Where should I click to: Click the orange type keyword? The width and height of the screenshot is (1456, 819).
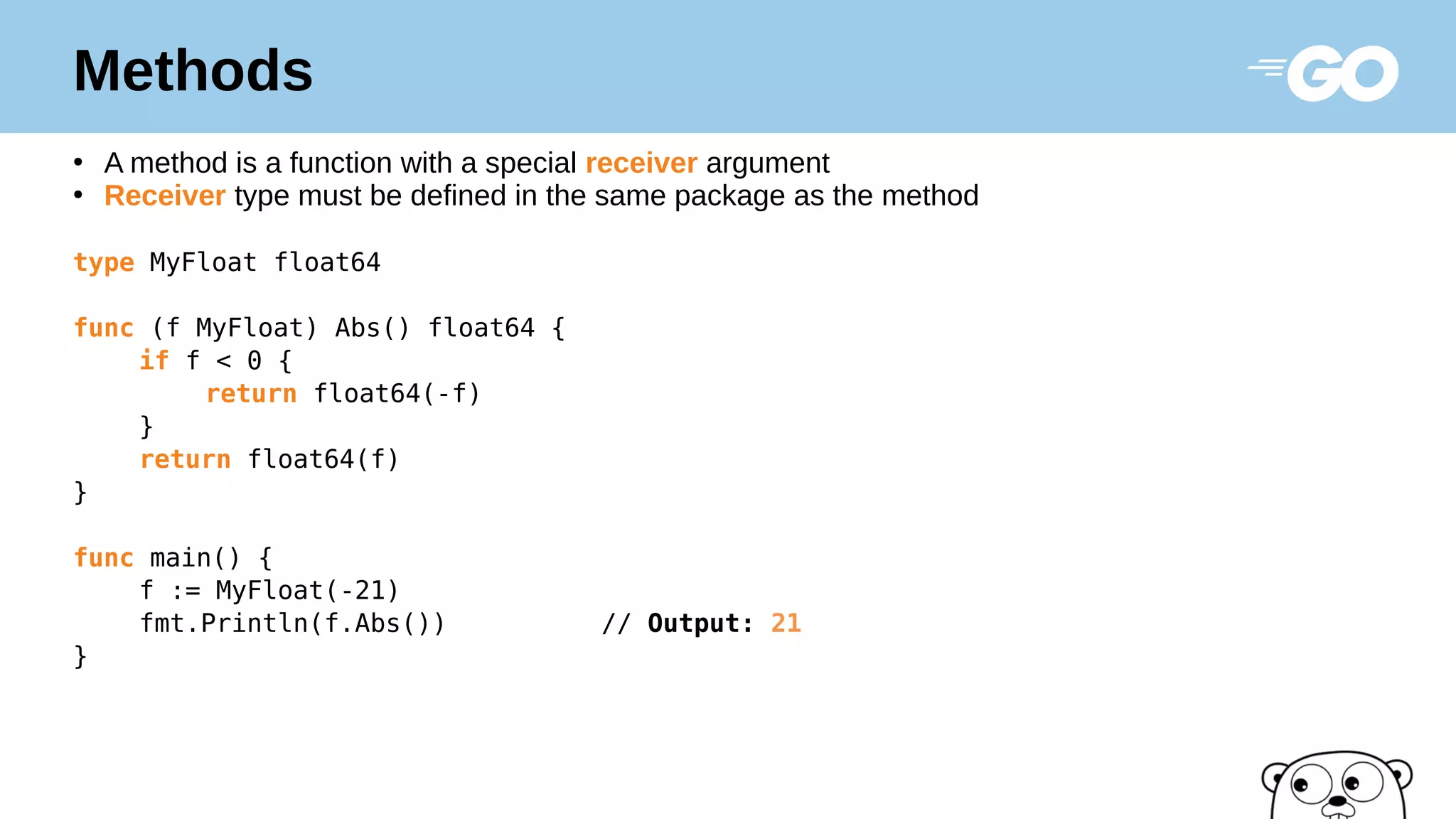104,263
